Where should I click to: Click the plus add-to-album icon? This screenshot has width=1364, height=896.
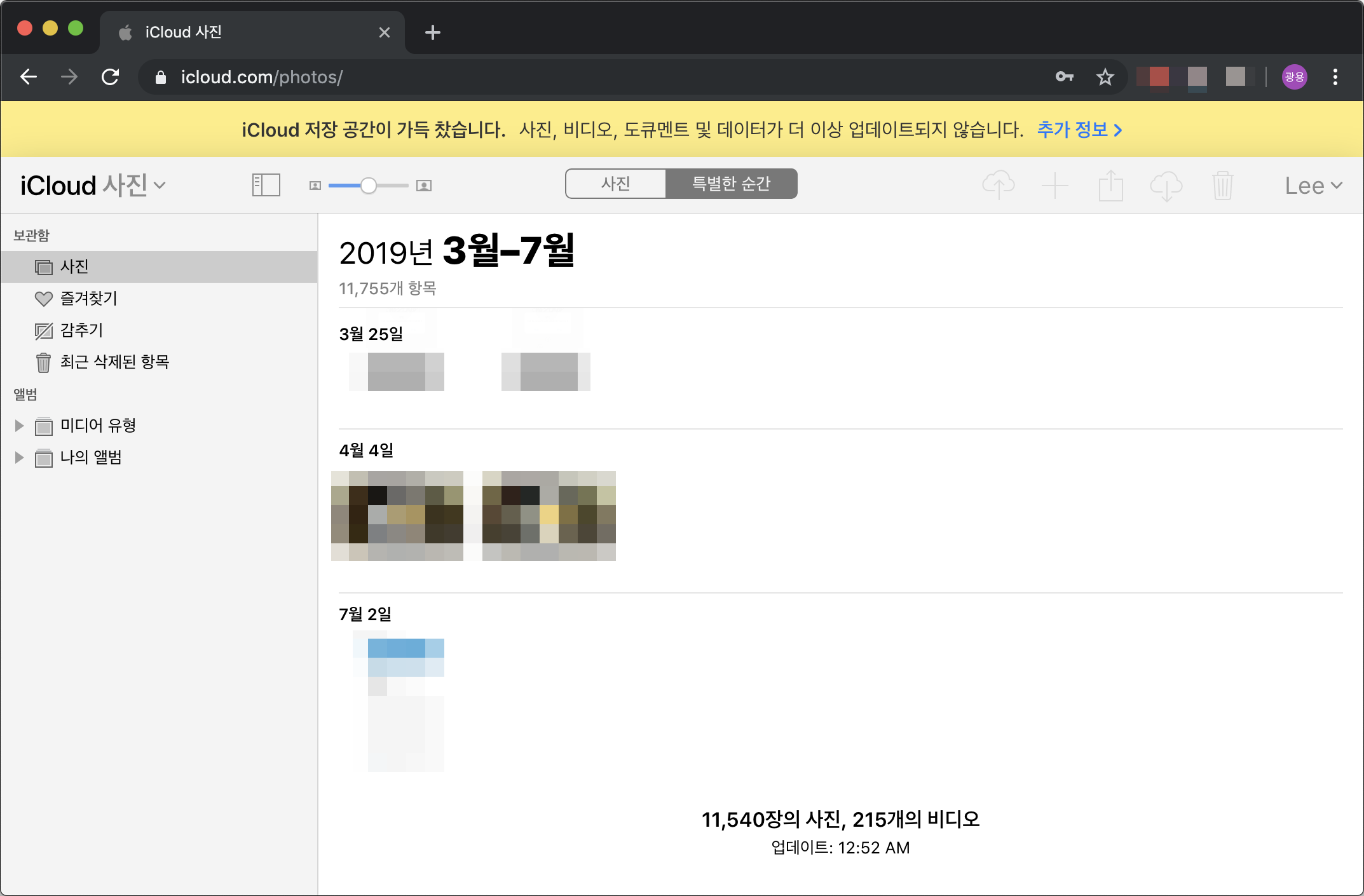1054,186
